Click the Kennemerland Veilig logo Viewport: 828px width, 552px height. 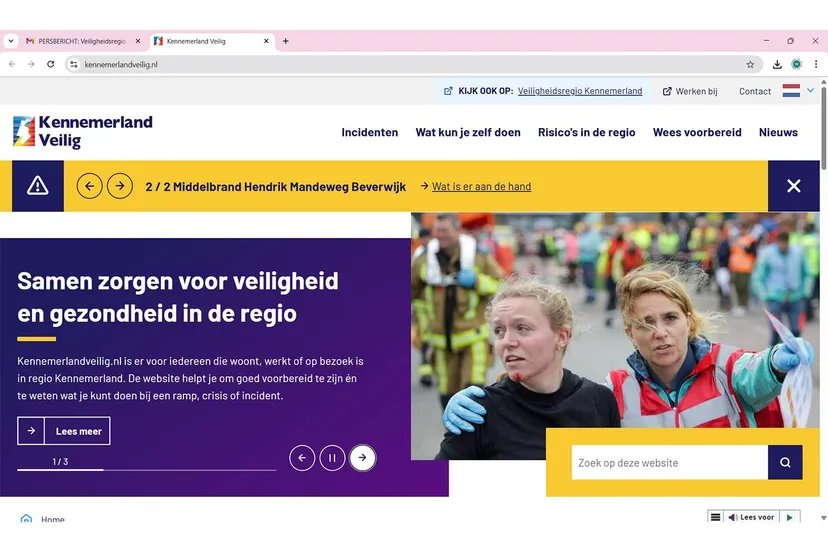[83, 132]
